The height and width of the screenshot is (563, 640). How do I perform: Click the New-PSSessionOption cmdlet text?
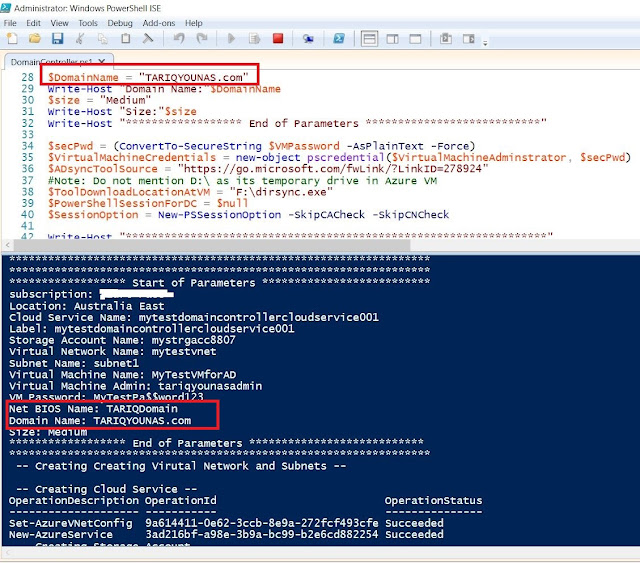pos(220,215)
